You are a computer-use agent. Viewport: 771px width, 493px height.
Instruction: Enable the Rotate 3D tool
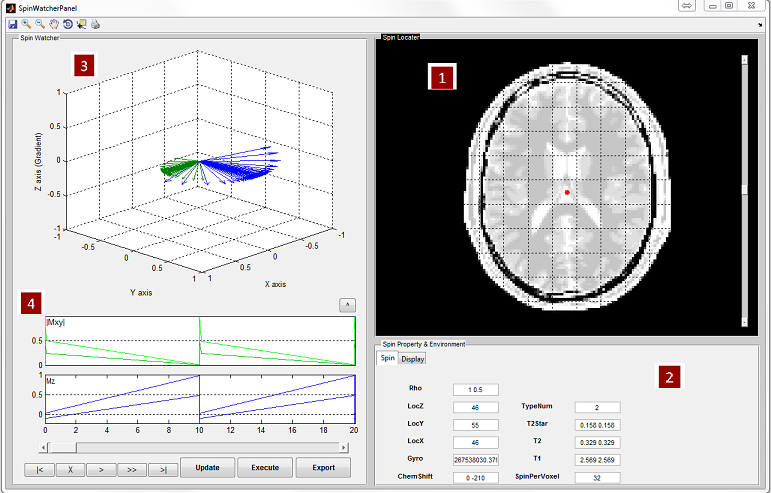coord(68,24)
